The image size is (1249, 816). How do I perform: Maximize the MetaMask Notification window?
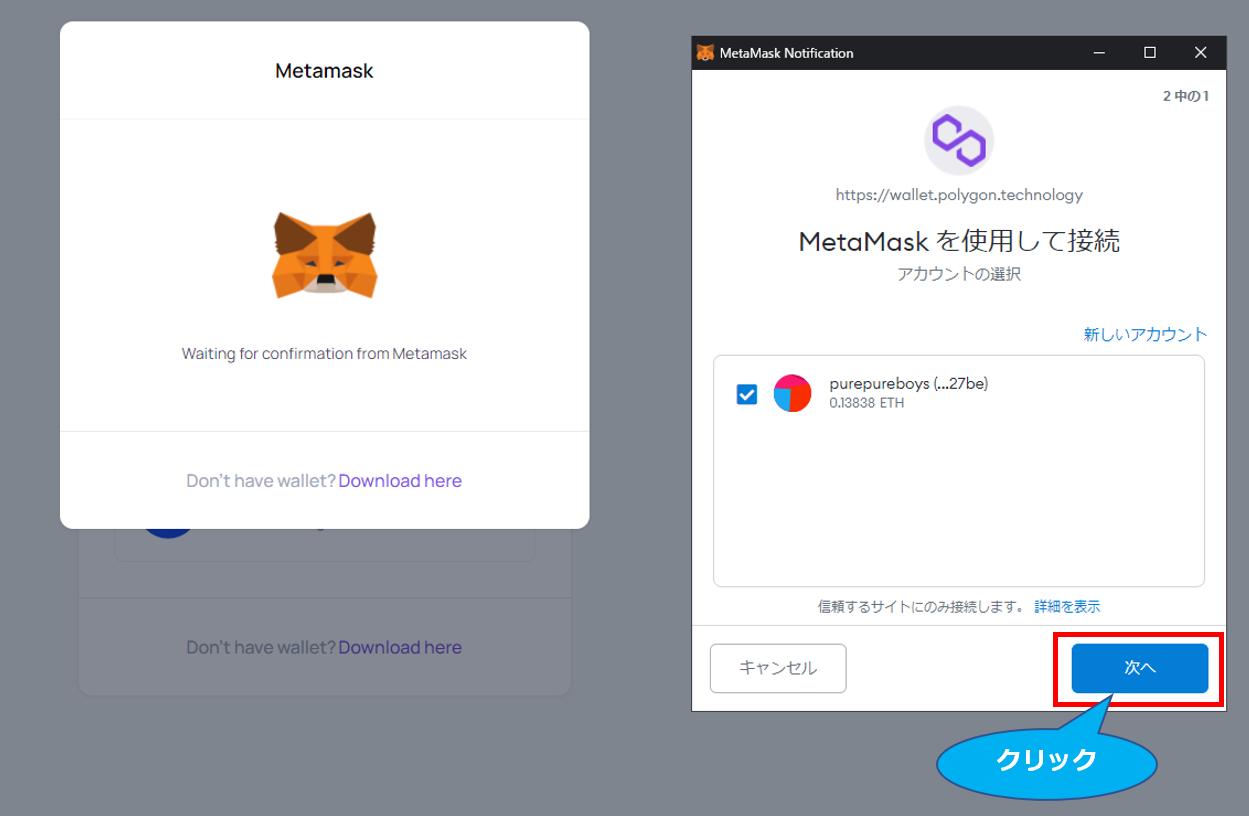coord(1150,53)
